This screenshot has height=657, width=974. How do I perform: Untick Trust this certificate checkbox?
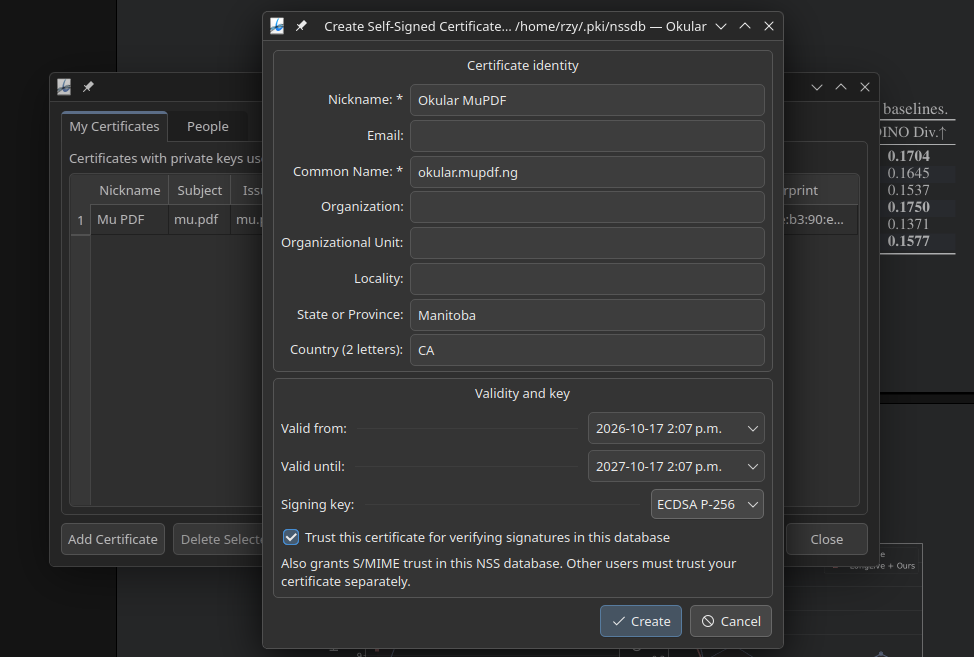click(x=291, y=537)
